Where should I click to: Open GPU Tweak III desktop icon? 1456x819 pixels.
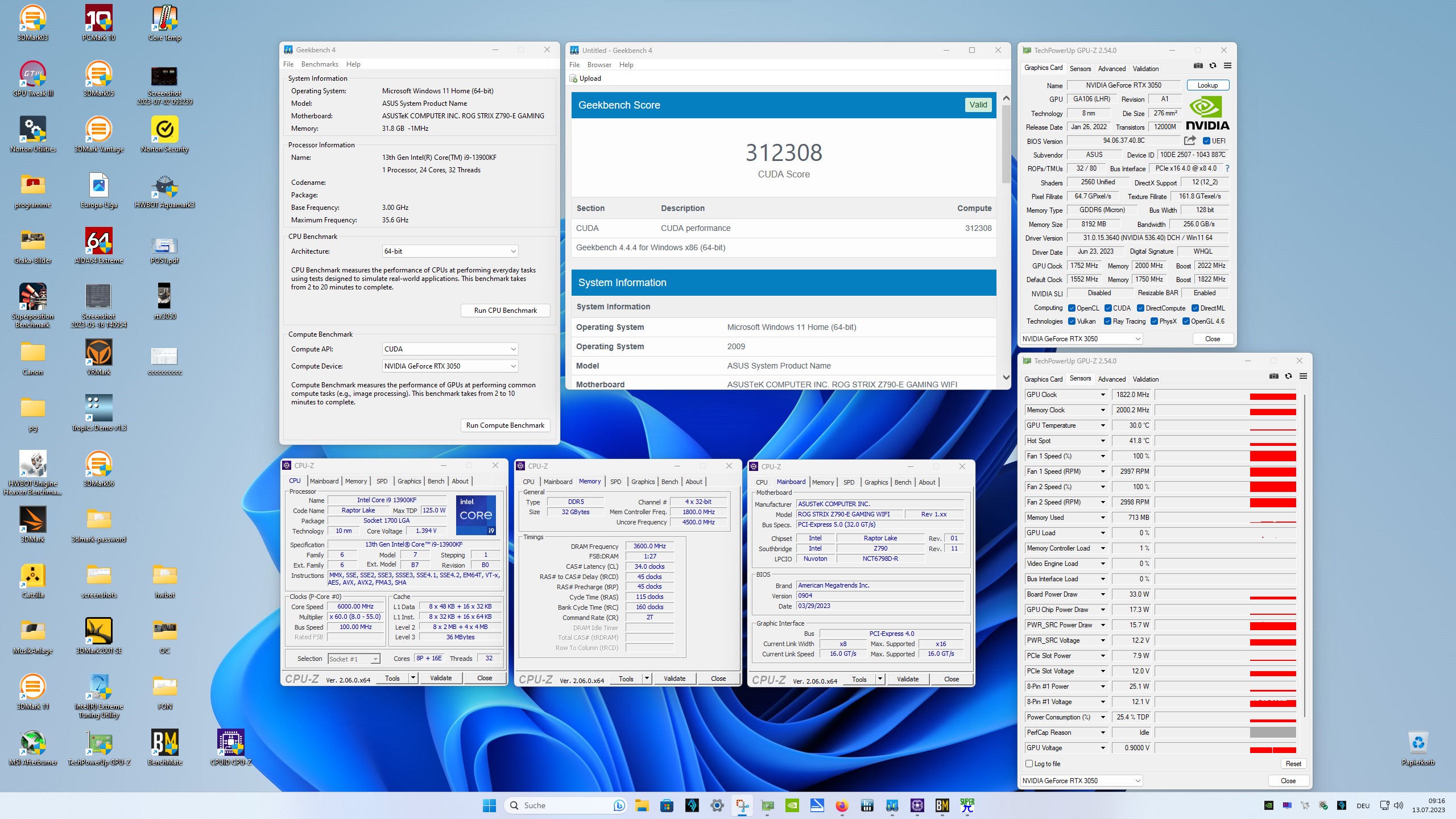pos(32,78)
